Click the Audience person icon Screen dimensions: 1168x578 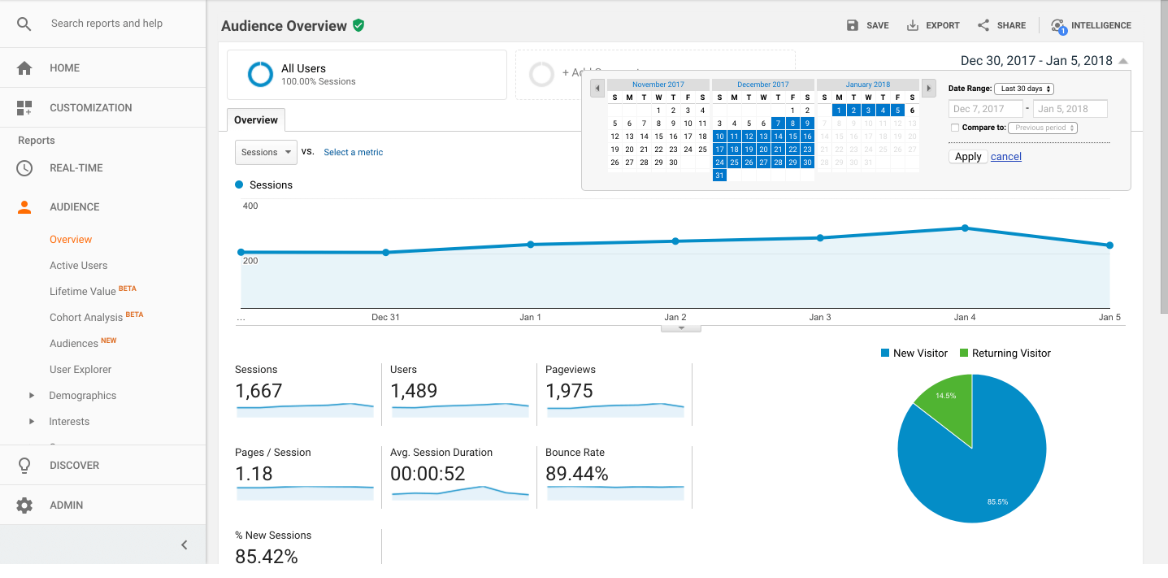coord(22,207)
